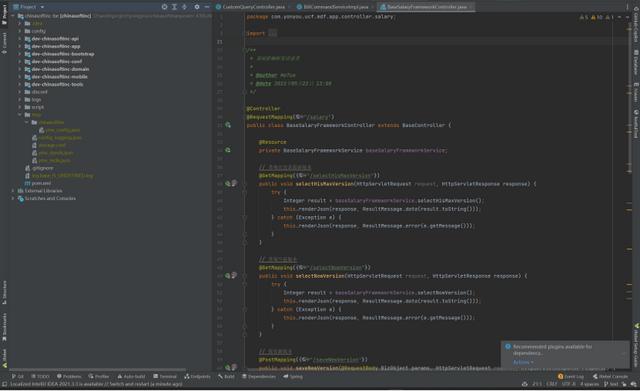
Task: Open the Spring tool window
Action: (293, 376)
